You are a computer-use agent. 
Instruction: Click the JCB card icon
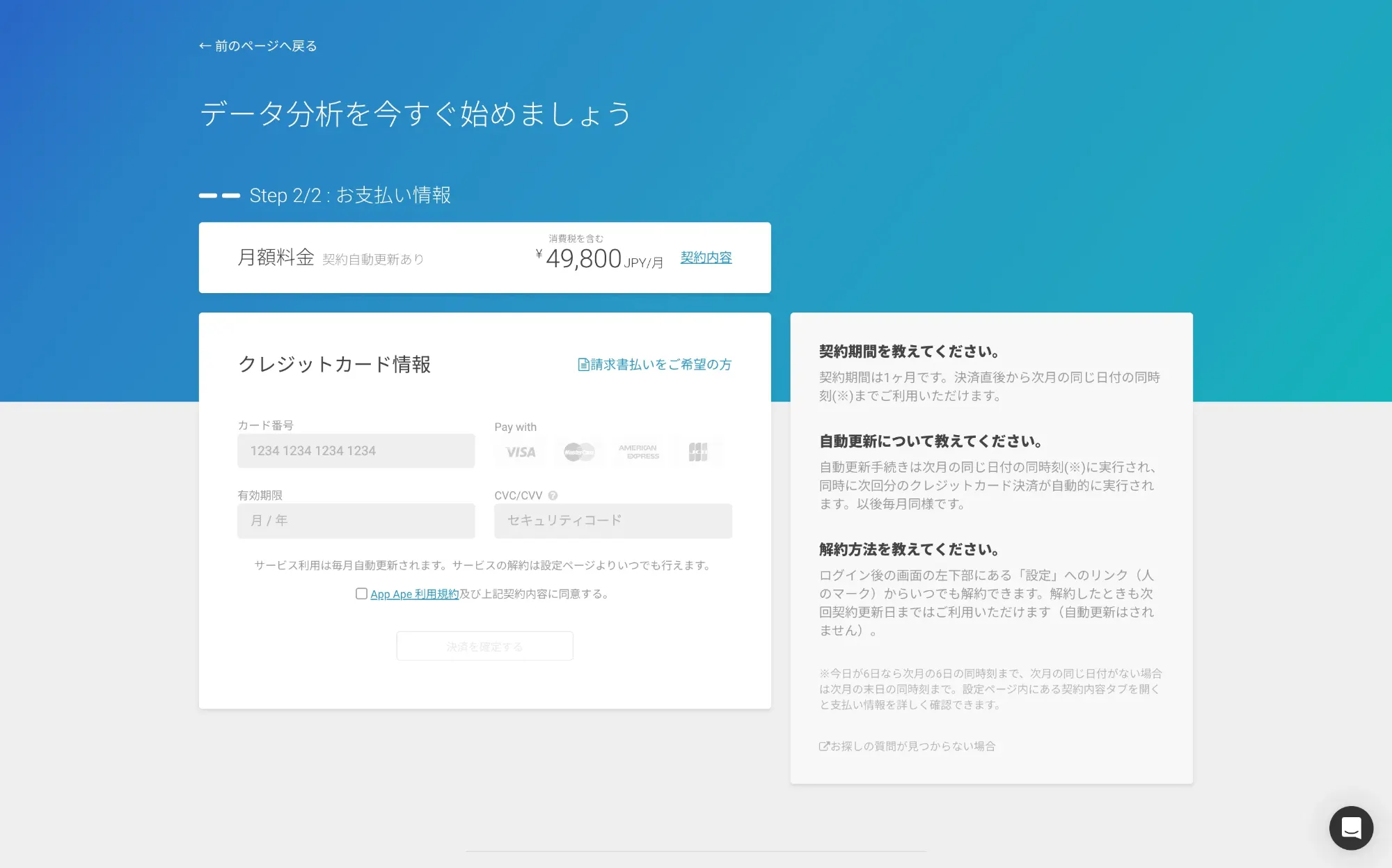697,452
